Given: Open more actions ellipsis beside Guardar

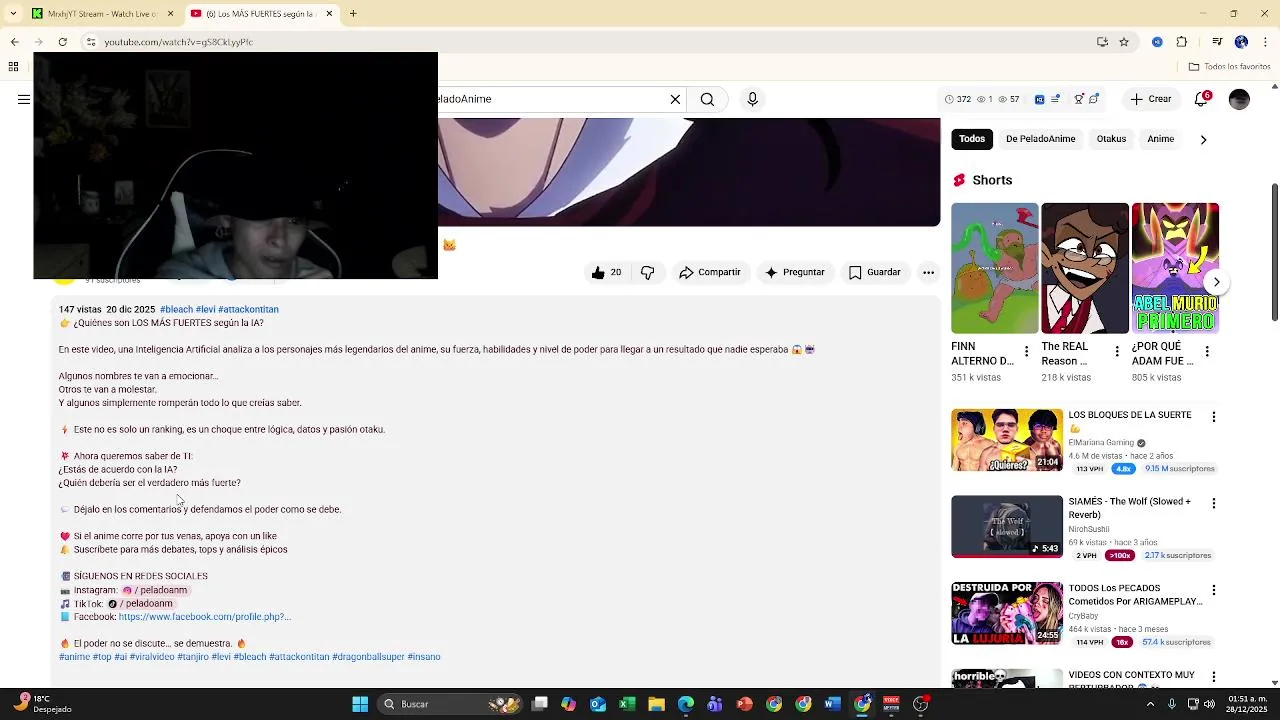Looking at the screenshot, I should [928, 272].
